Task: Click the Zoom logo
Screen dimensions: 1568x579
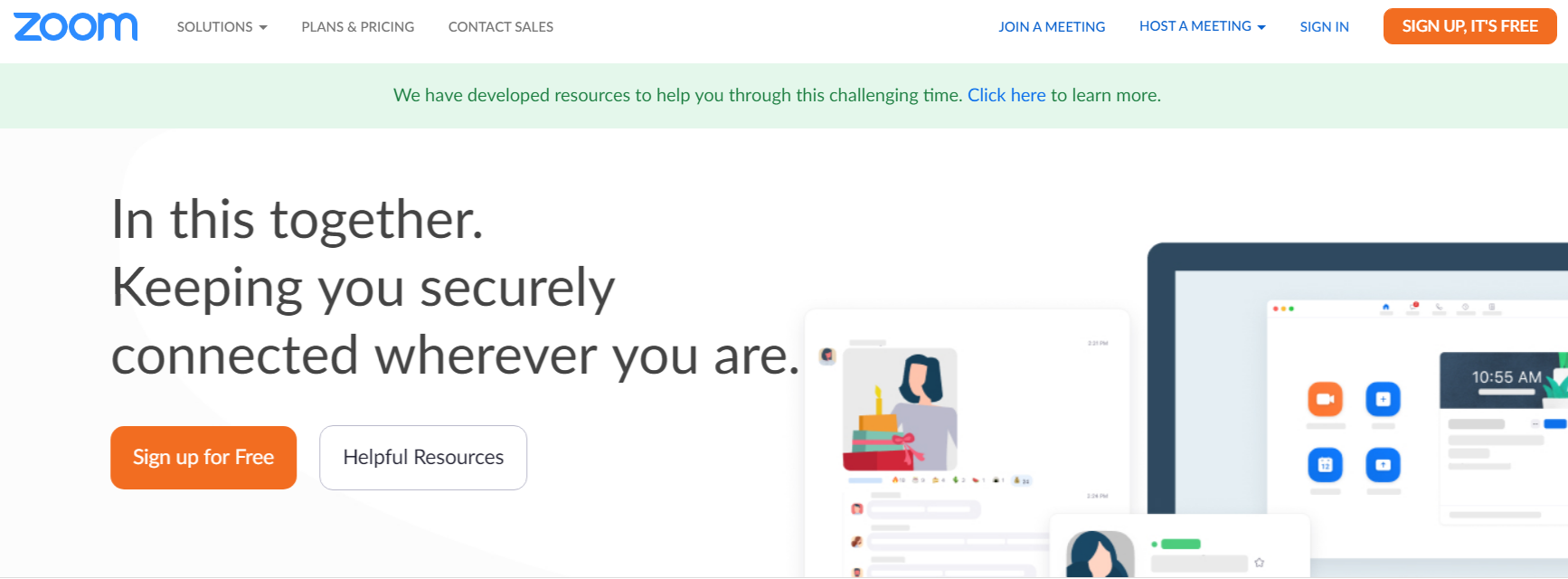Action: click(x=75, y=26)
